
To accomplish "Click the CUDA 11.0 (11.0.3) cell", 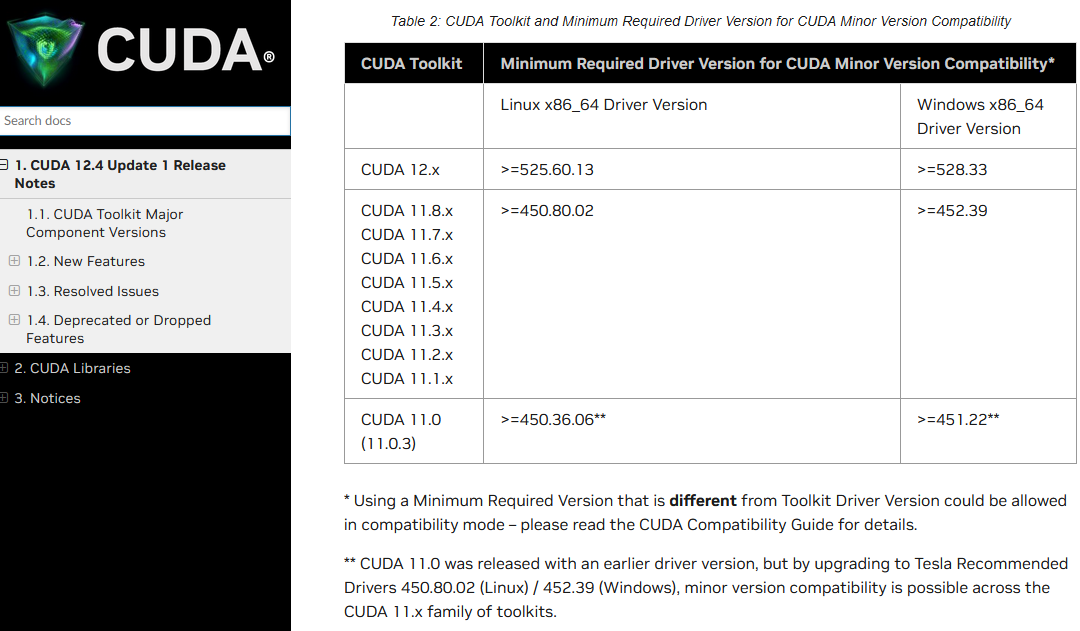I will (x=400, y=430).
